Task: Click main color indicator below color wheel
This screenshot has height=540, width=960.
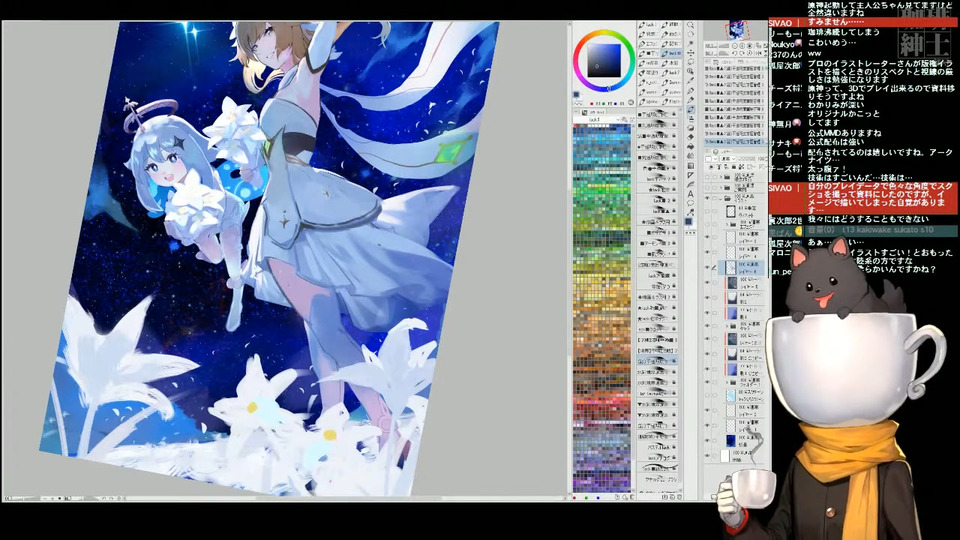Action: [577, 95]
